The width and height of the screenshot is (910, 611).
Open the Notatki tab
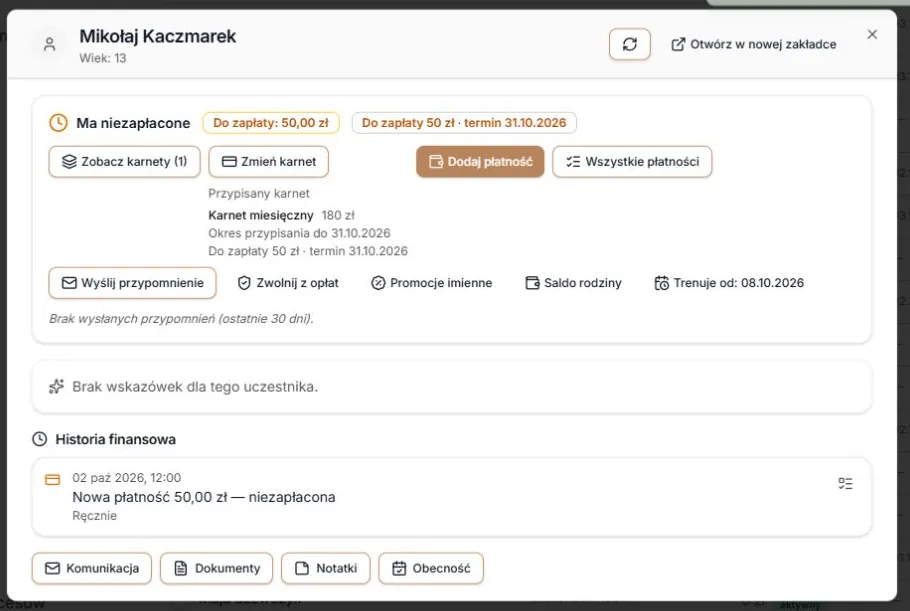[326, 569]
